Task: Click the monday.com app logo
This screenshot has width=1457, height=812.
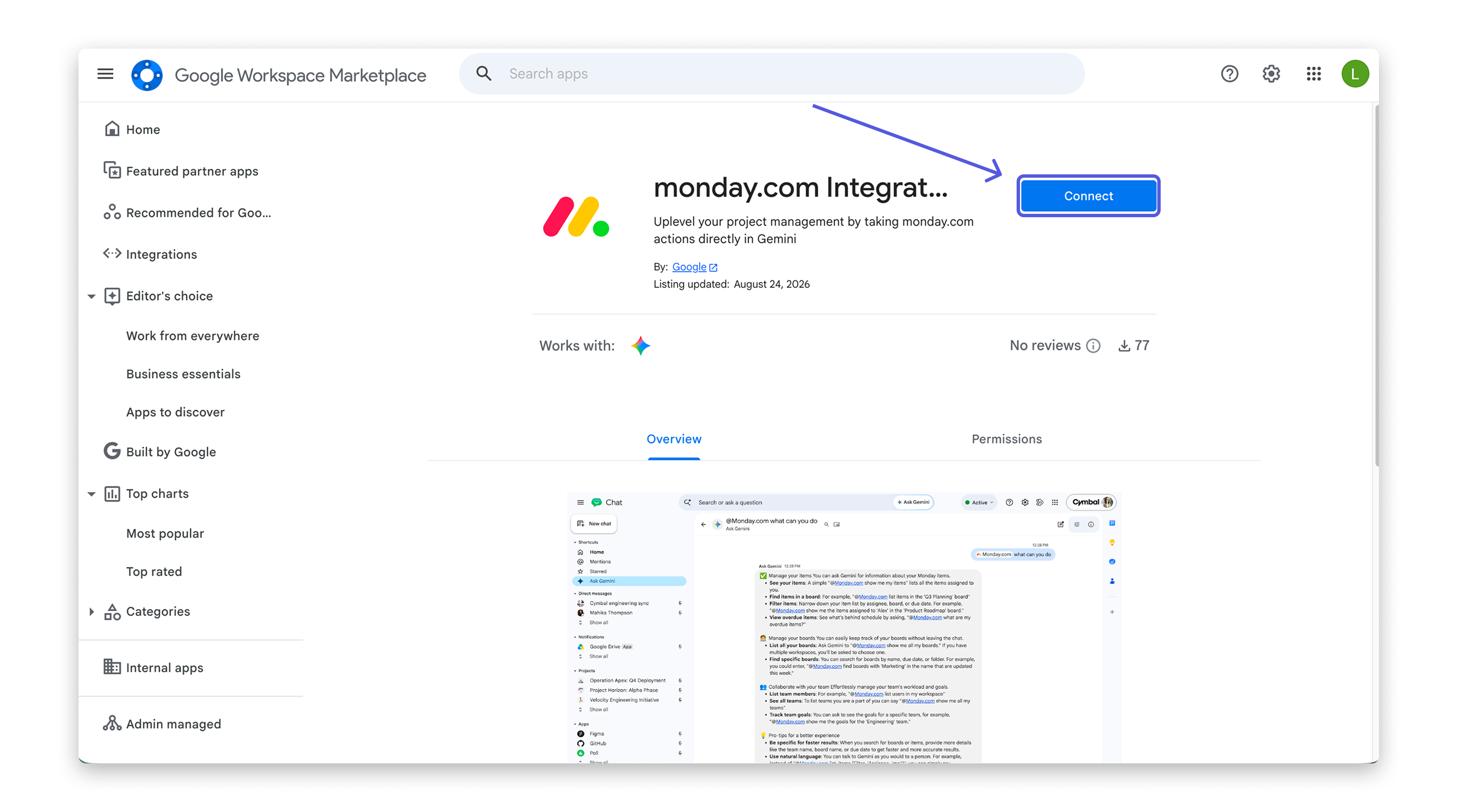Action: (x=576, y=217)
